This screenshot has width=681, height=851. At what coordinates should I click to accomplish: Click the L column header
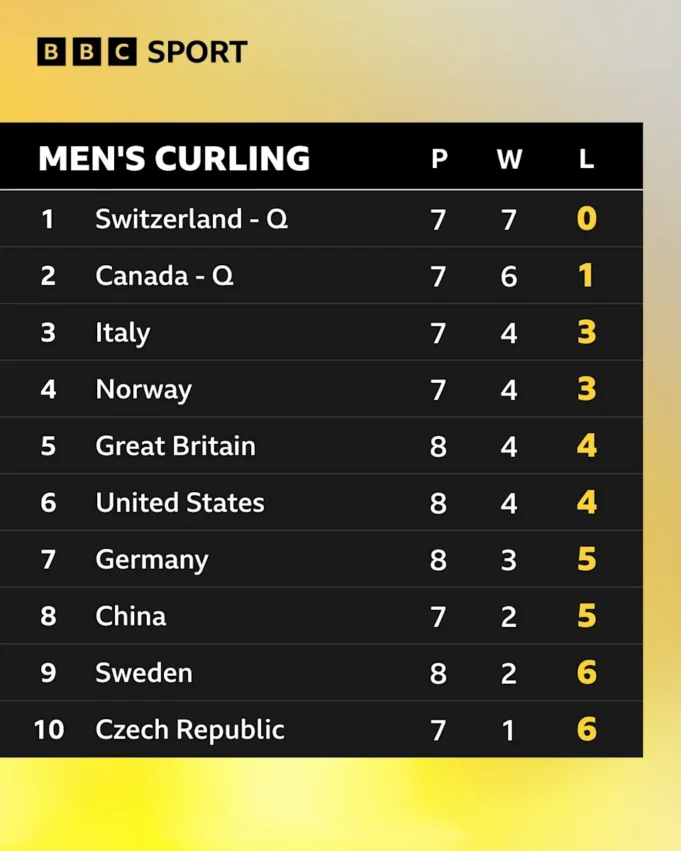(586, 159)
